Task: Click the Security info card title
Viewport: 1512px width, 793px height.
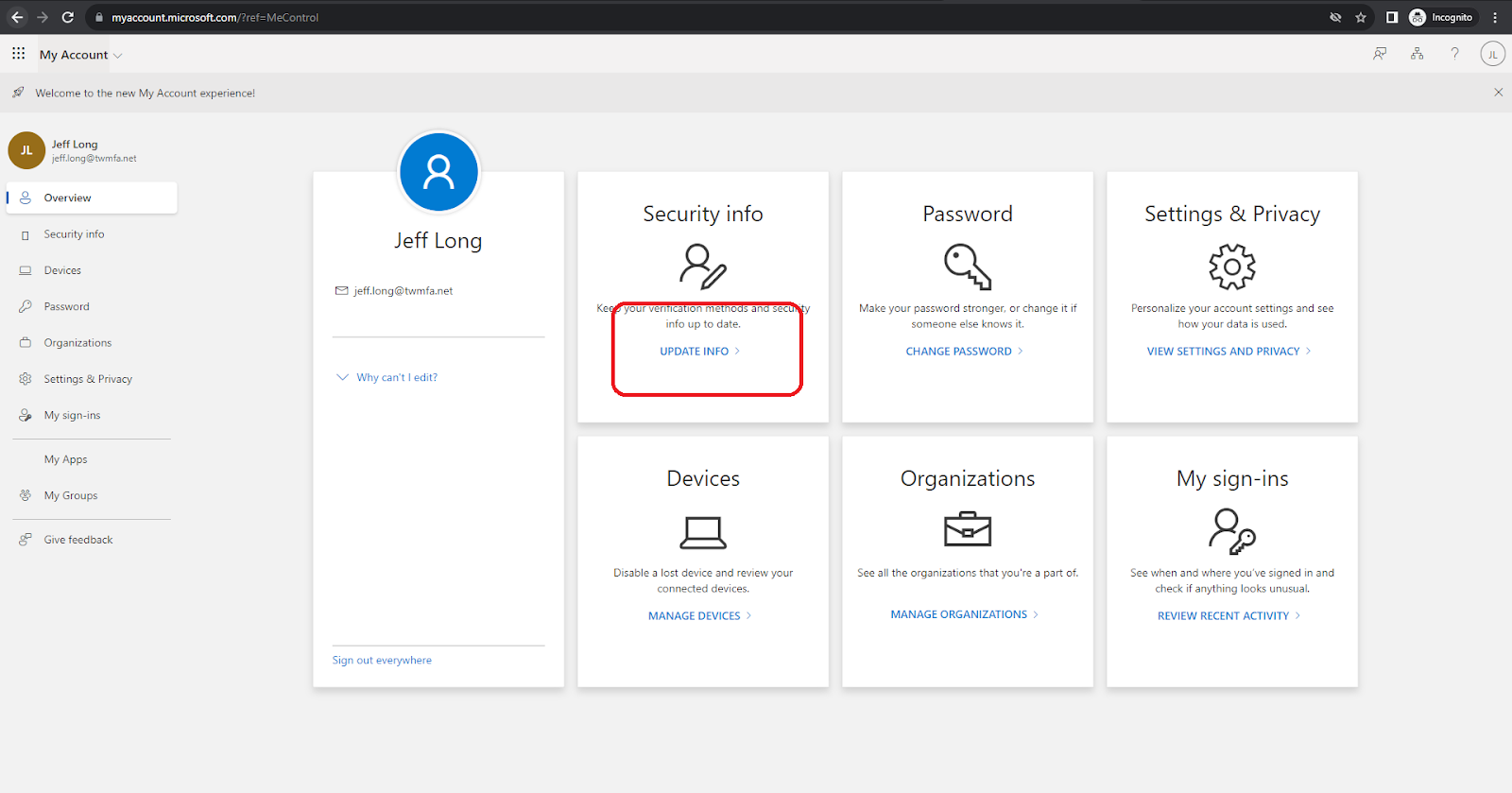Action: pos(703,215)
